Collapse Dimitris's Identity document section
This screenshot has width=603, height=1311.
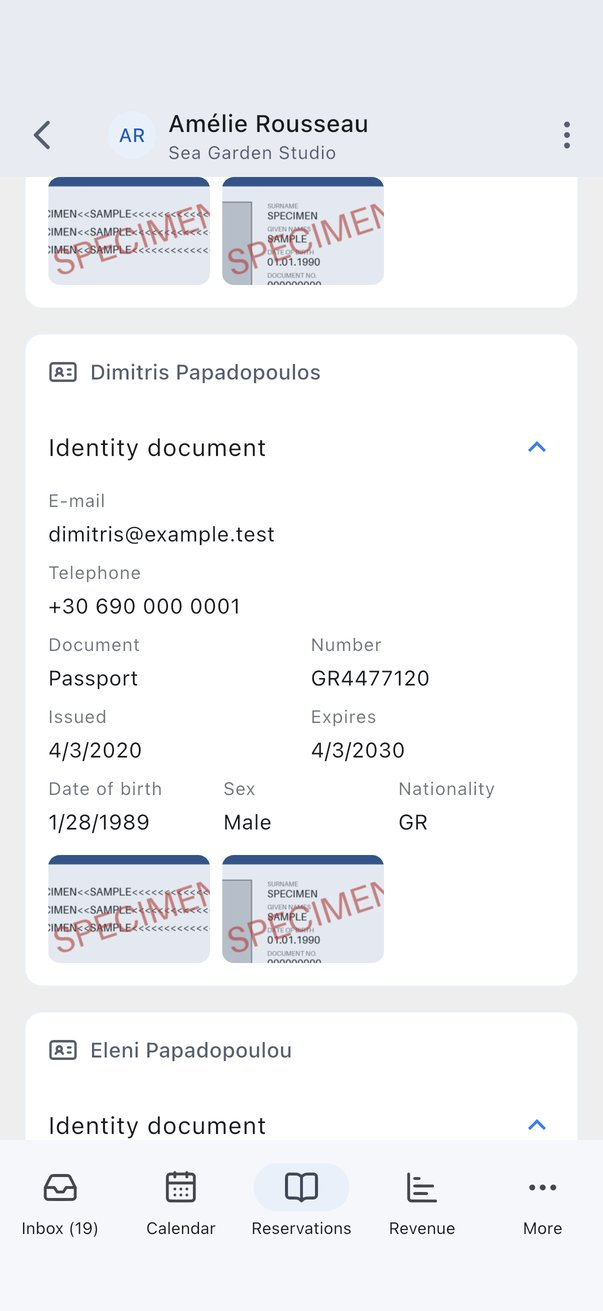click(x=537, y=447)
